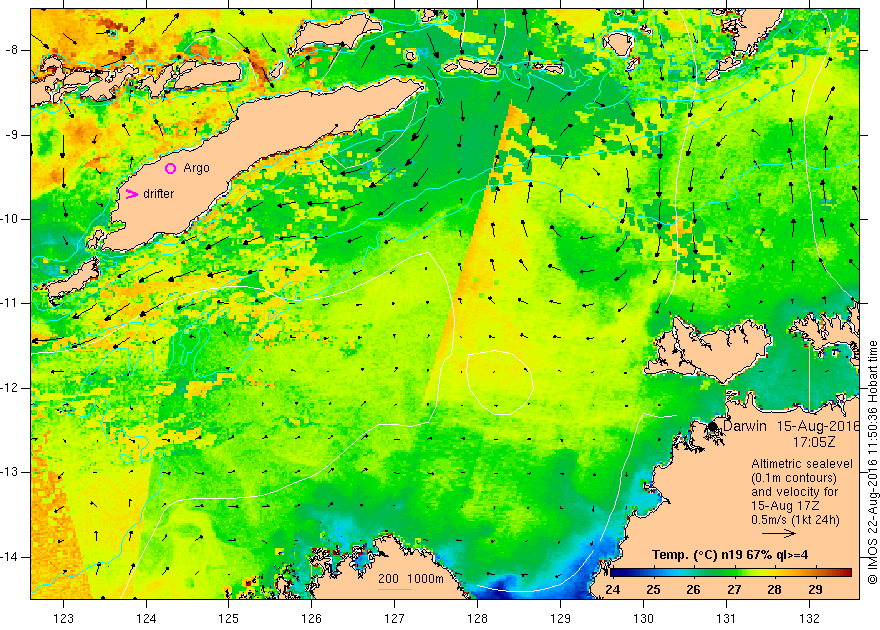Screen dimensions: 880x630
Task: Select the 'Argo' label
Action: pyautogui.click(x=196, y=168)
